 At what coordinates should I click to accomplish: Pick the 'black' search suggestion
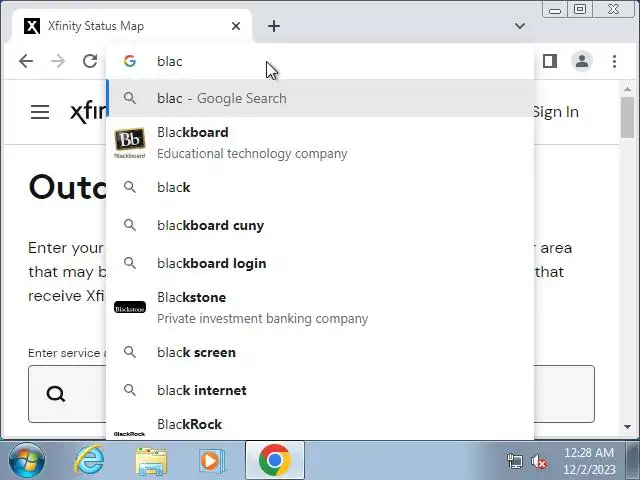click(320, 187)
